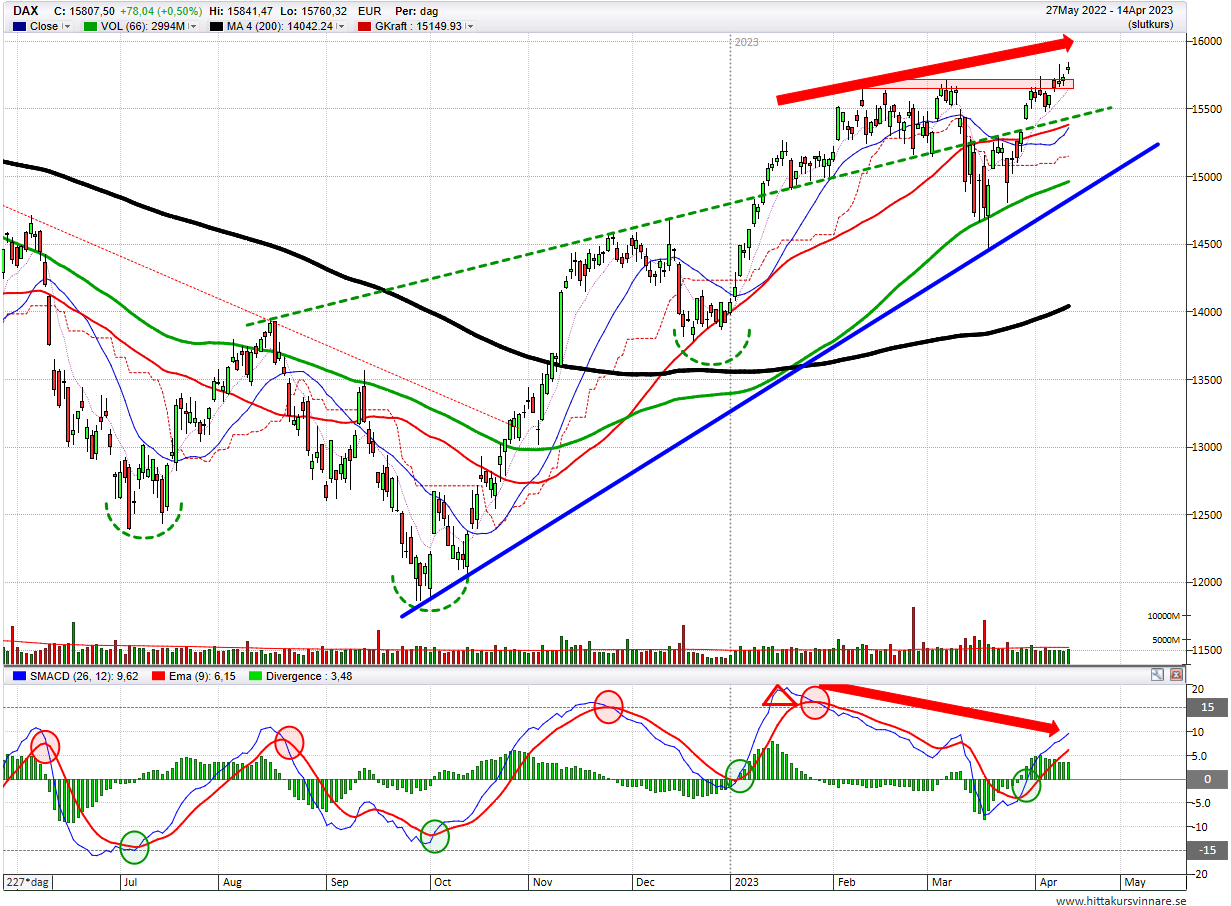This screenshot has width=1231, height=906.
Task: Click the 16000 price axis label
Action: coord(1205,41)
